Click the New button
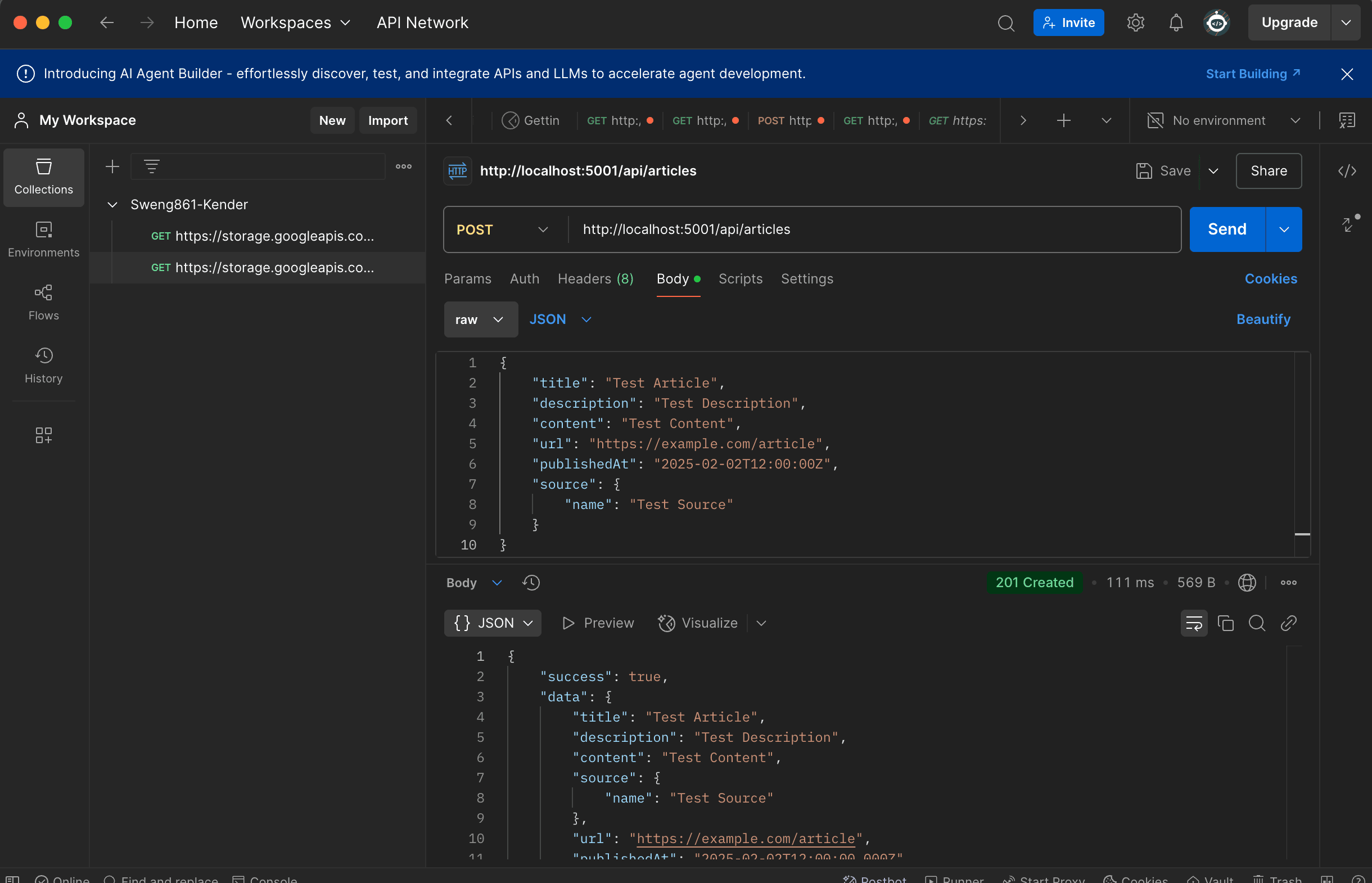The image size is (1372, 883). (x=332, y=120)
